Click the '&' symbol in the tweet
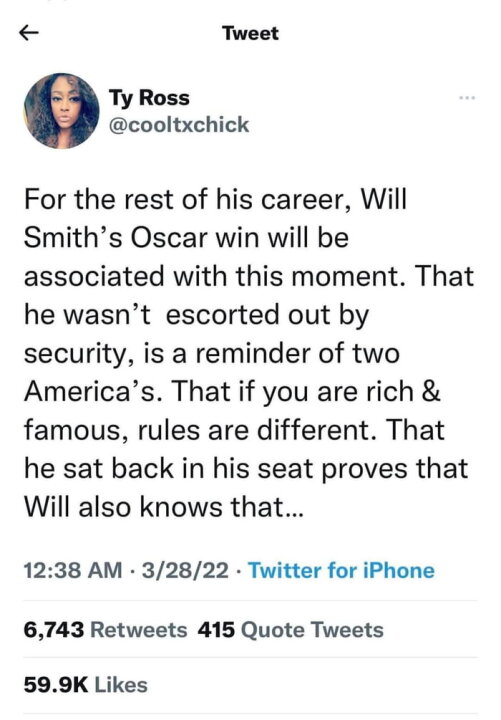The width and height of the screenshot is (501, 720). coord(430,392)
